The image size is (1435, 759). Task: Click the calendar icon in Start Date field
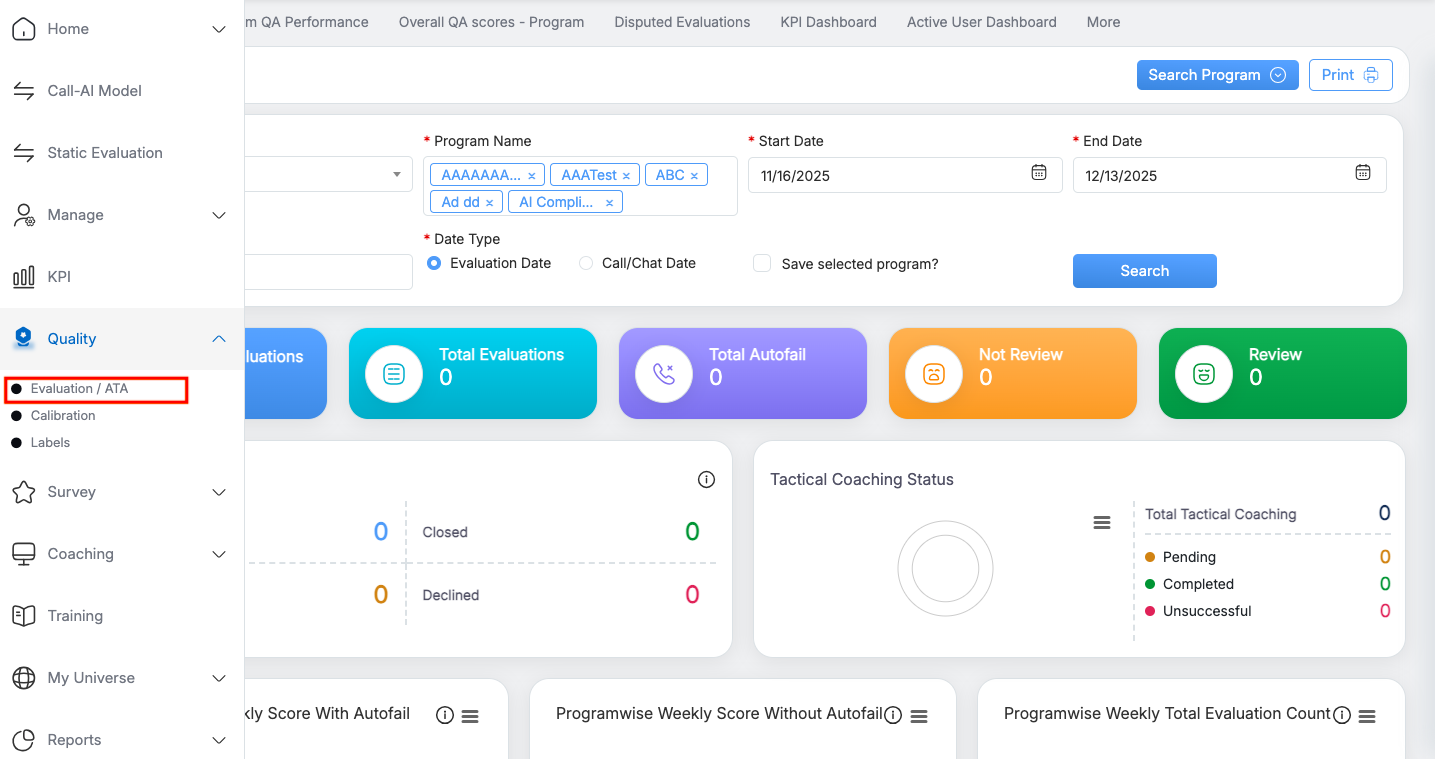[x=1039, y=173]
